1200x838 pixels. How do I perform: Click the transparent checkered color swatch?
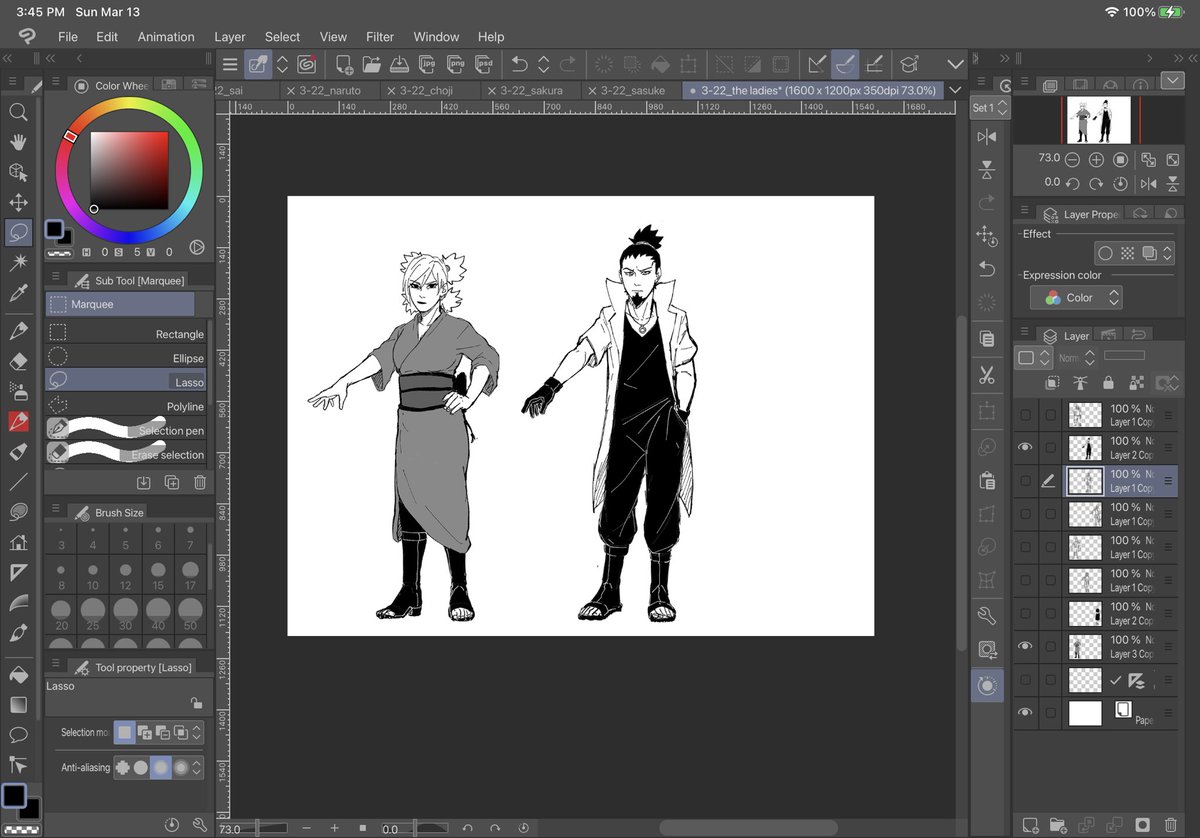20,829
